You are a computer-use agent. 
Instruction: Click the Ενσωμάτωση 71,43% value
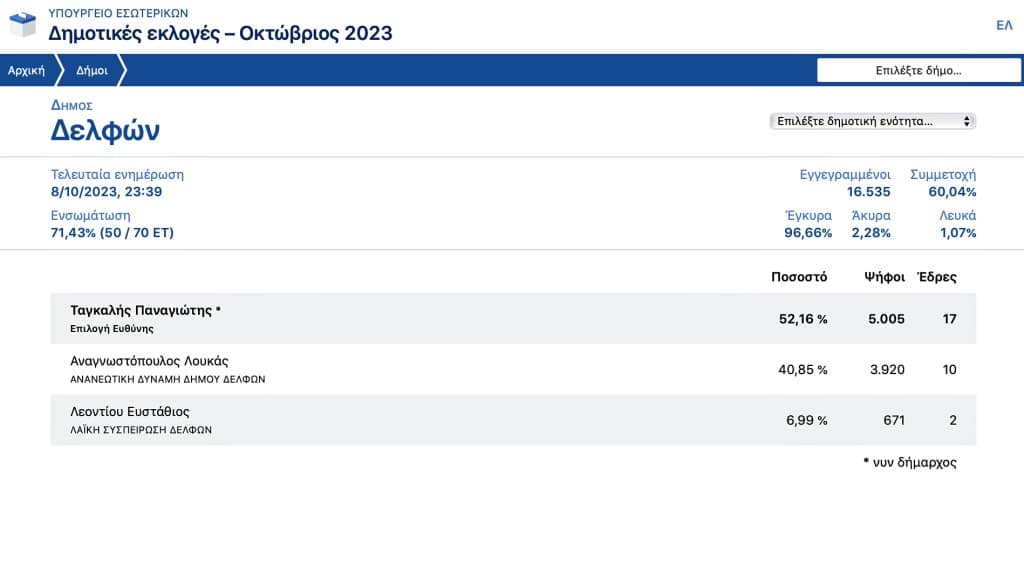coord(112,233)
